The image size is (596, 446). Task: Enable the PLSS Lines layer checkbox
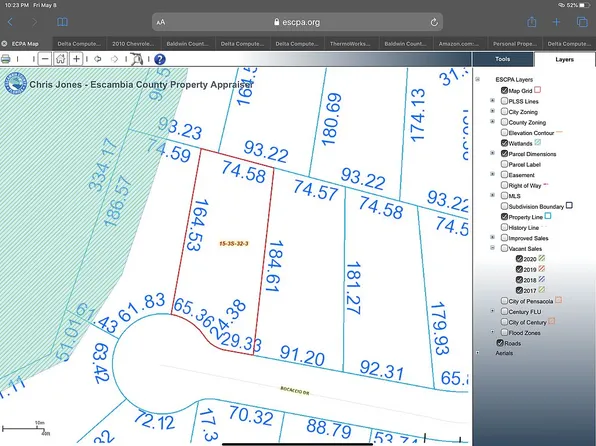click(504, 101)
